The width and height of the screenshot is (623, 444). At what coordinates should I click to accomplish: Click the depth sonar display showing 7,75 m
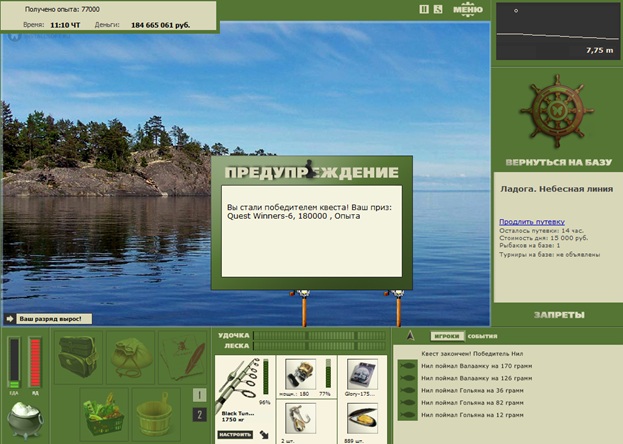click(557, 31)
